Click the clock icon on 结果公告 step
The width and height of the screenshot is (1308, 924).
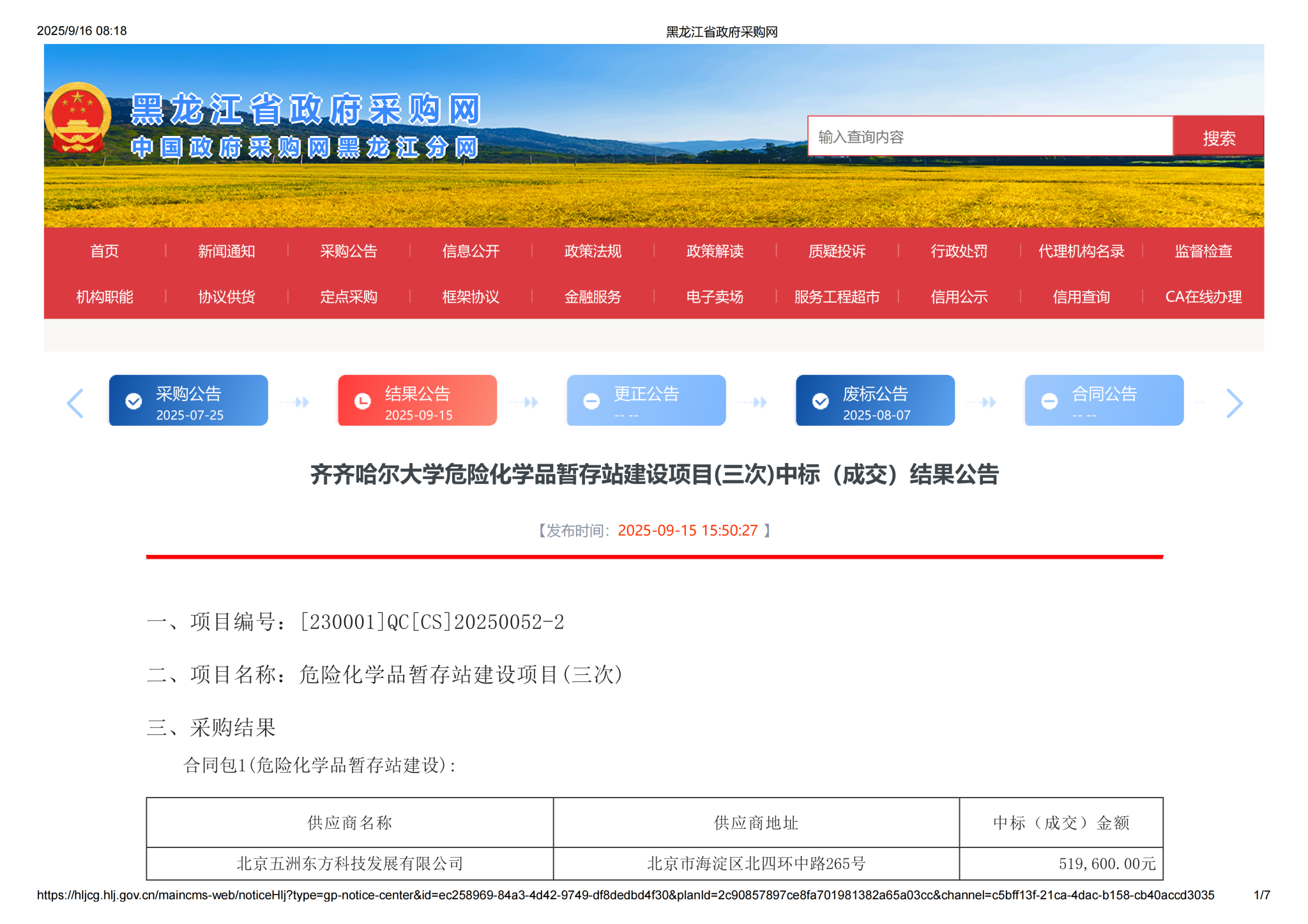click(363, 401)
